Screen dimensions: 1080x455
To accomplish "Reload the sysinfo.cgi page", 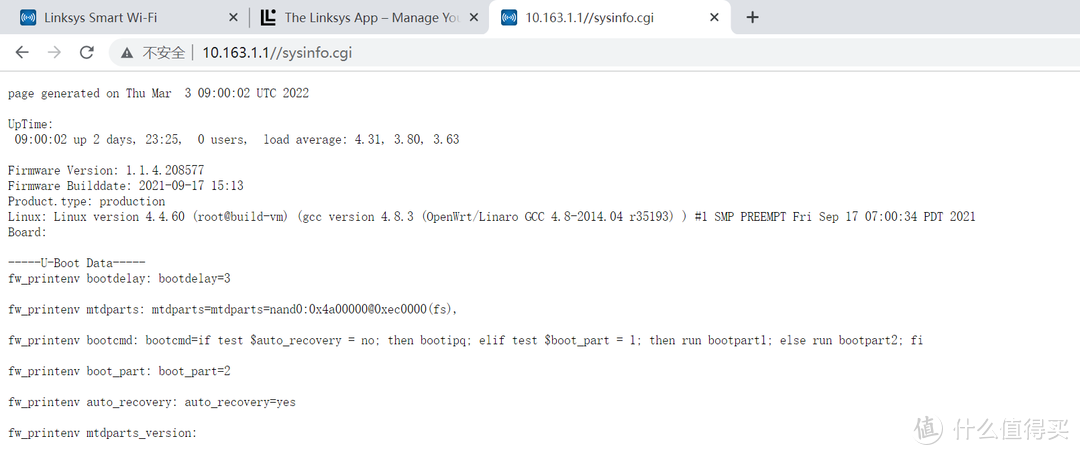I will (86, 53).
